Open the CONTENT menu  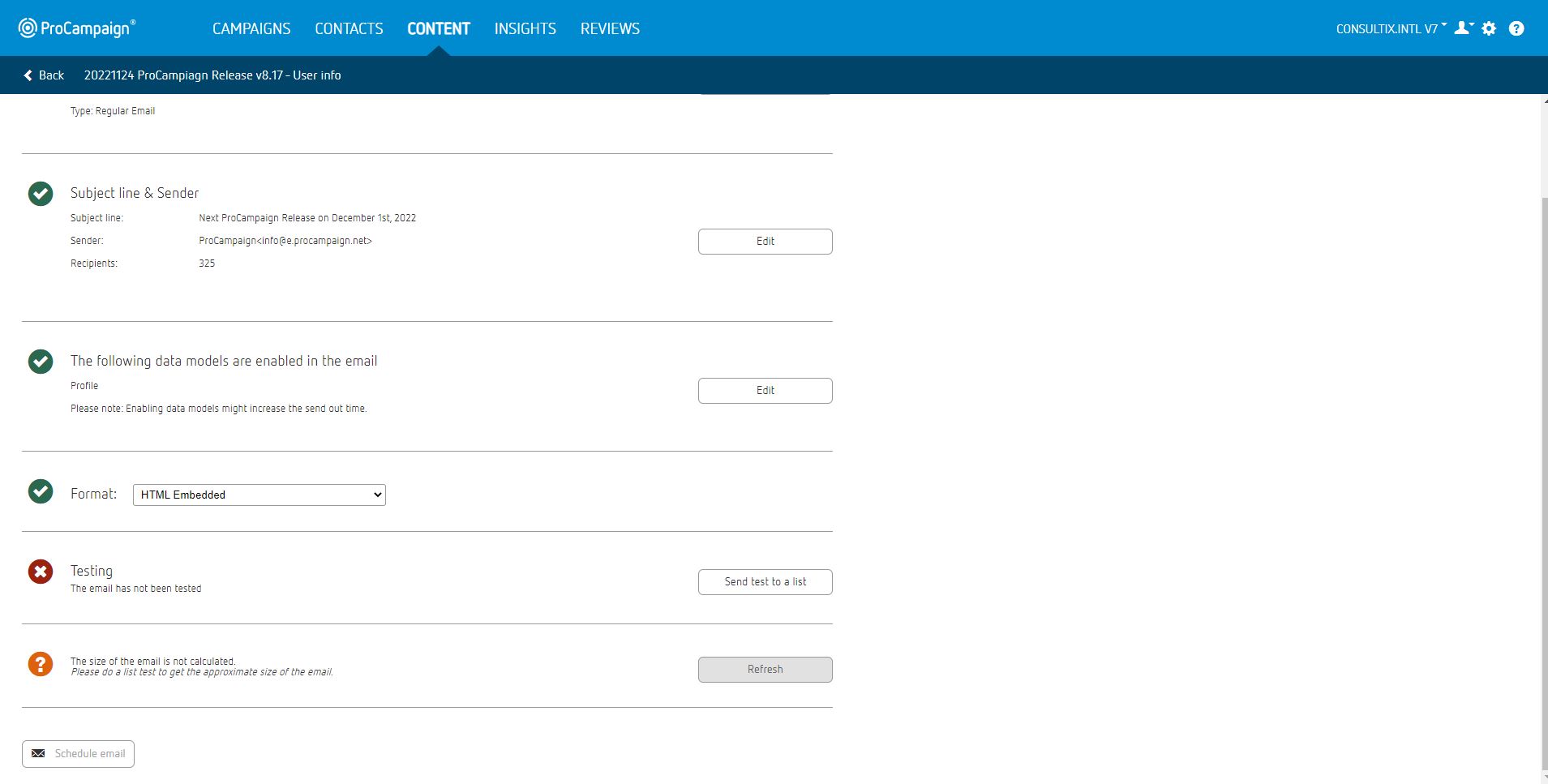pyautogui.click(x=439, y=28)
